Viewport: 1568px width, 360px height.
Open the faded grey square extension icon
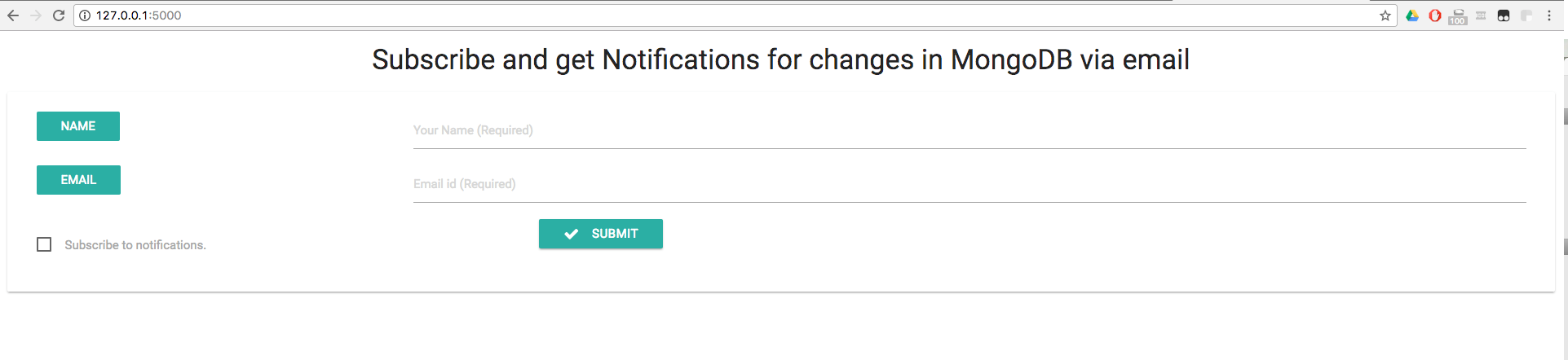click(1526, 15)
